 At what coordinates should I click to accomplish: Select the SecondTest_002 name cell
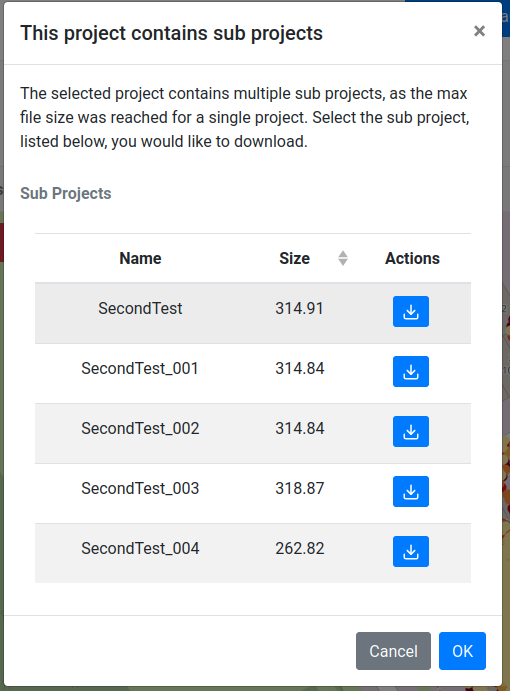pyautogui.click(x=140, y=428)
